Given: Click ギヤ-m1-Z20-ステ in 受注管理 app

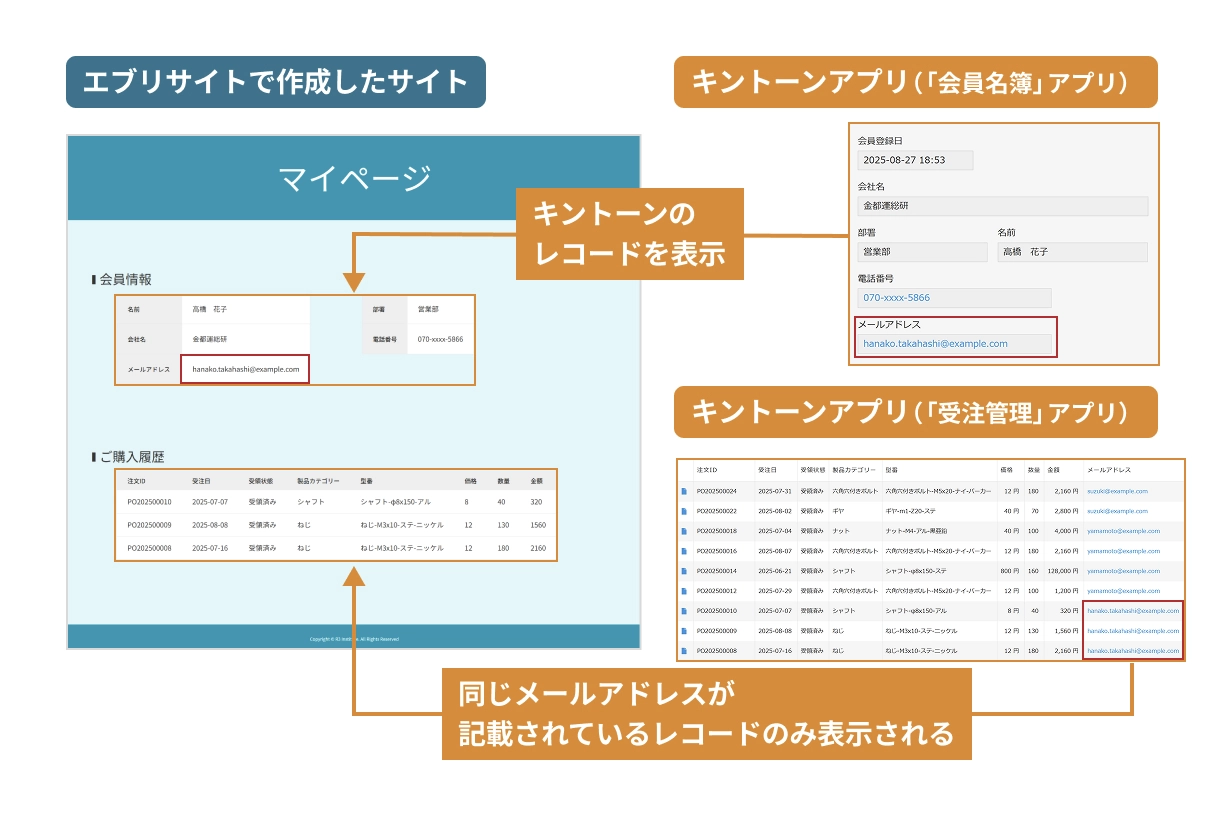Looking at the screenshot, I should 909,511.
